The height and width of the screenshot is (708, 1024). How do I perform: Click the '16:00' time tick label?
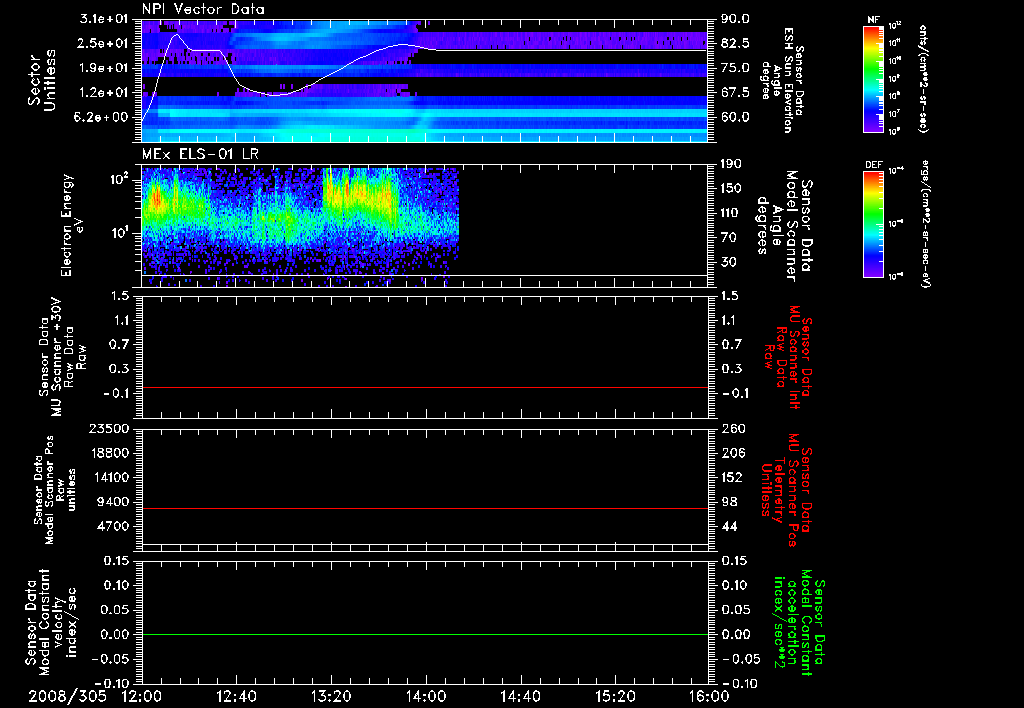click(x=709, y=696)
